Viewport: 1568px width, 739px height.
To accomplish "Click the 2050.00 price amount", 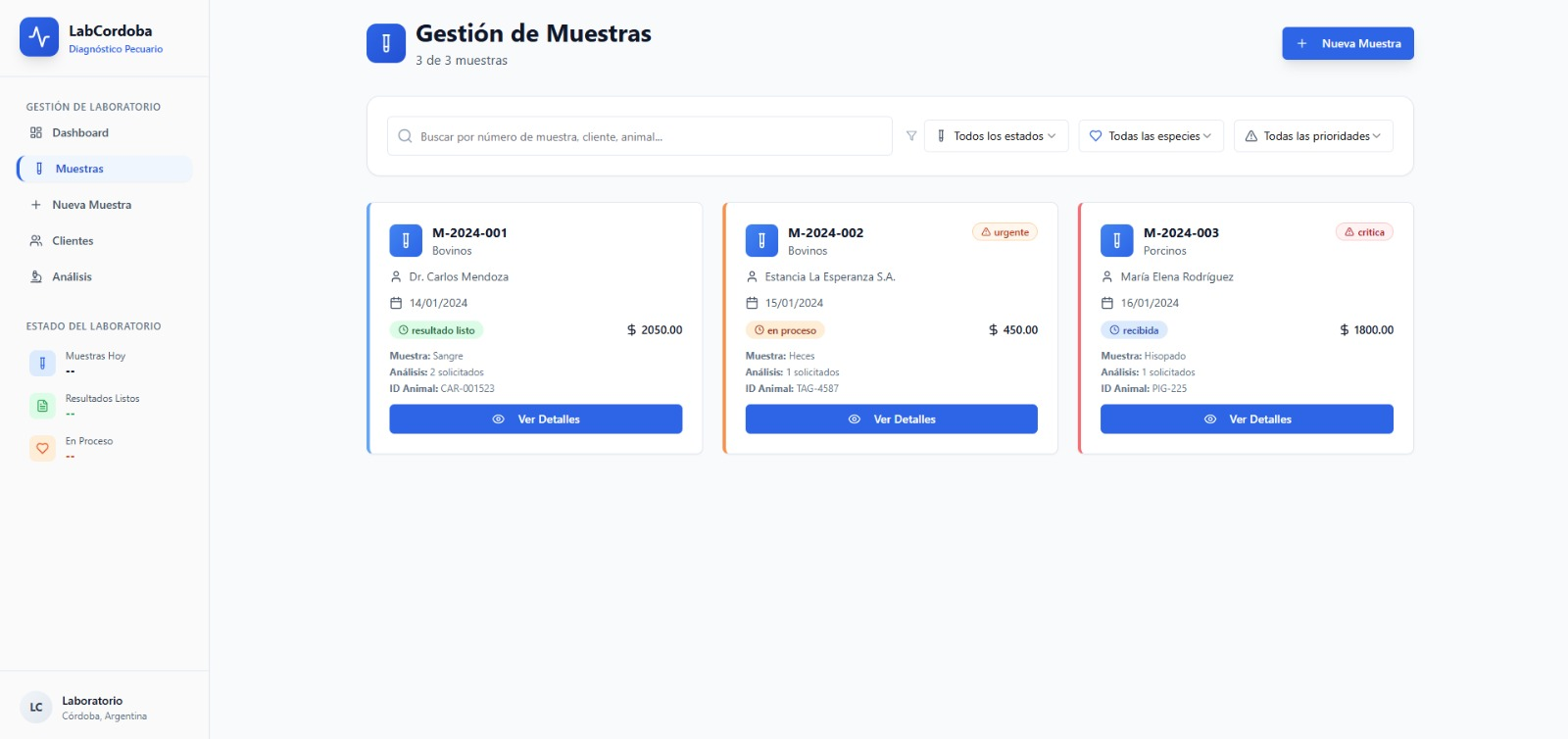I will coord(661,330).
